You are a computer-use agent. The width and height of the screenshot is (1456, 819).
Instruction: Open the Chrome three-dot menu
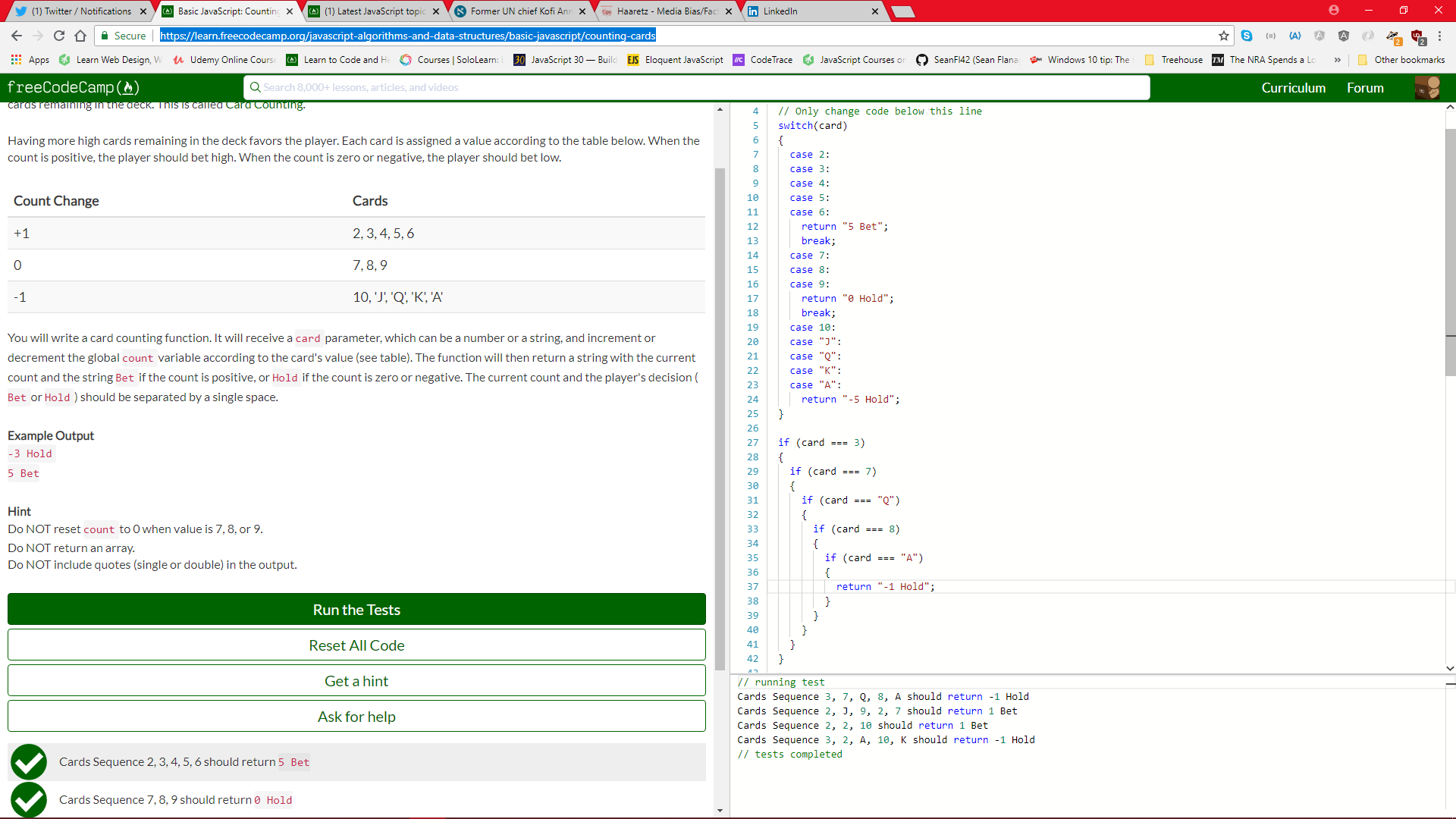point(1439,36)
